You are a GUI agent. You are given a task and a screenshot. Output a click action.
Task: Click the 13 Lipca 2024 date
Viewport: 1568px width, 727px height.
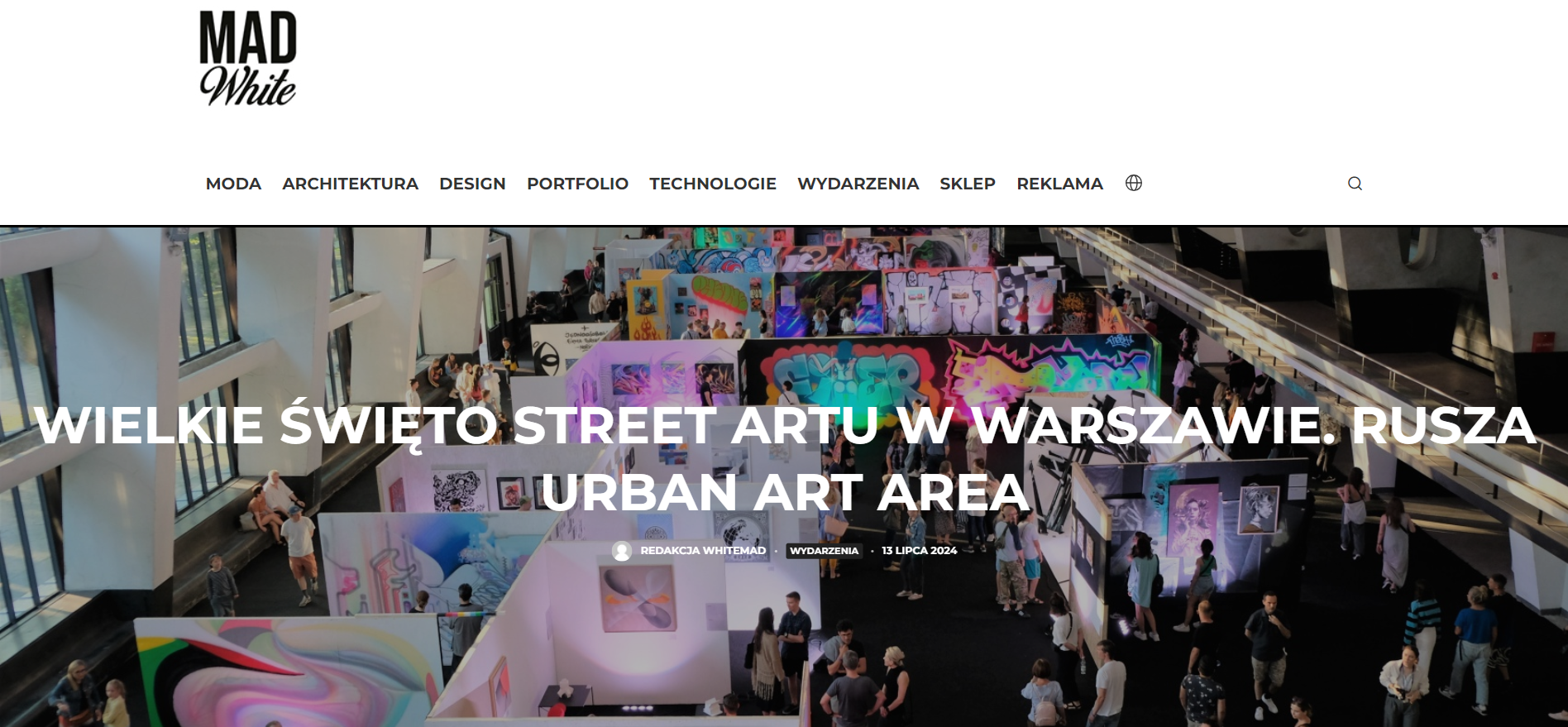point(919,551)
